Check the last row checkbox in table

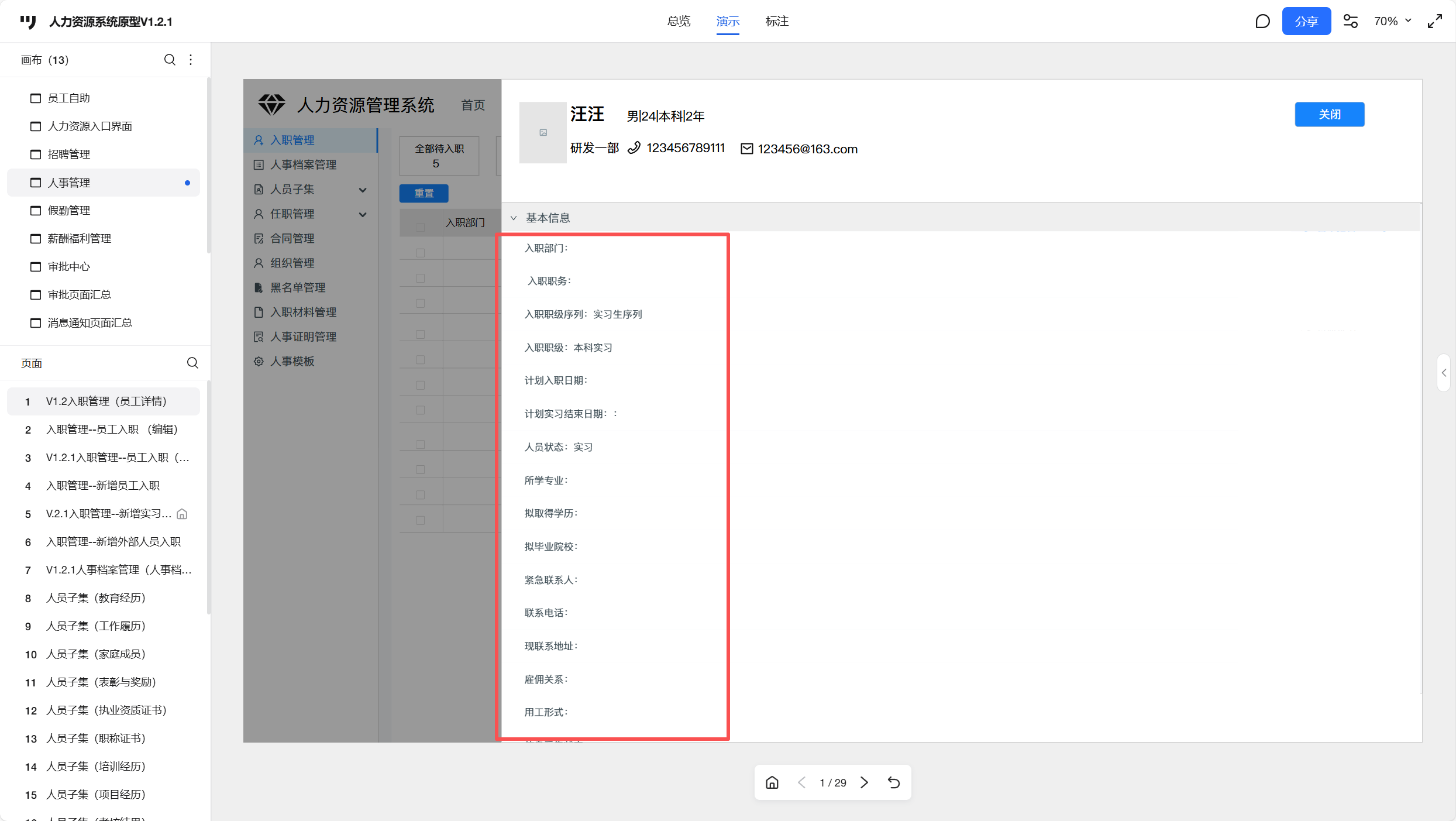pyautogui.click(x=420, y=520)
